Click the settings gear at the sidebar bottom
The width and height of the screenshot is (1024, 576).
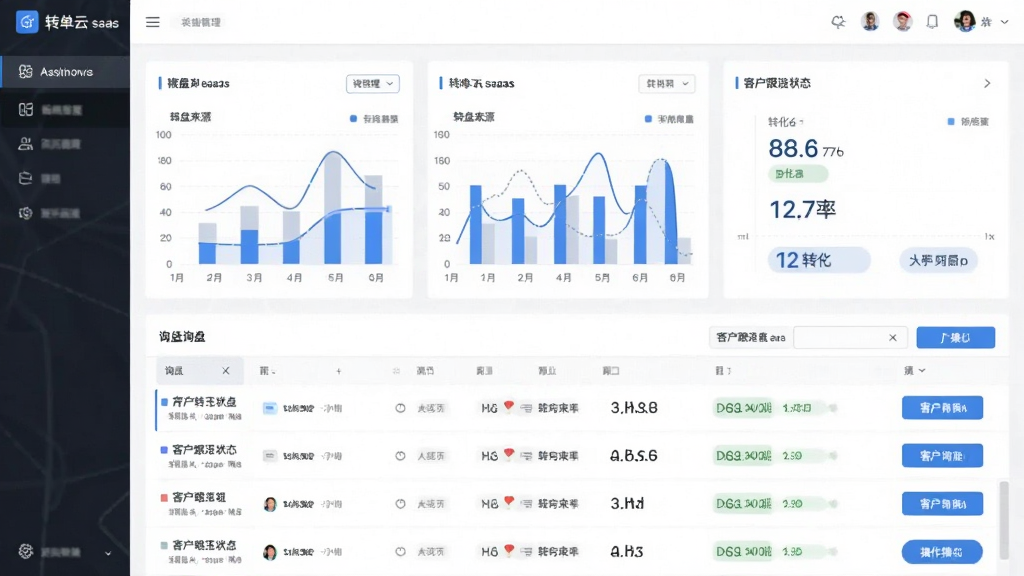(x=25, y=551)
